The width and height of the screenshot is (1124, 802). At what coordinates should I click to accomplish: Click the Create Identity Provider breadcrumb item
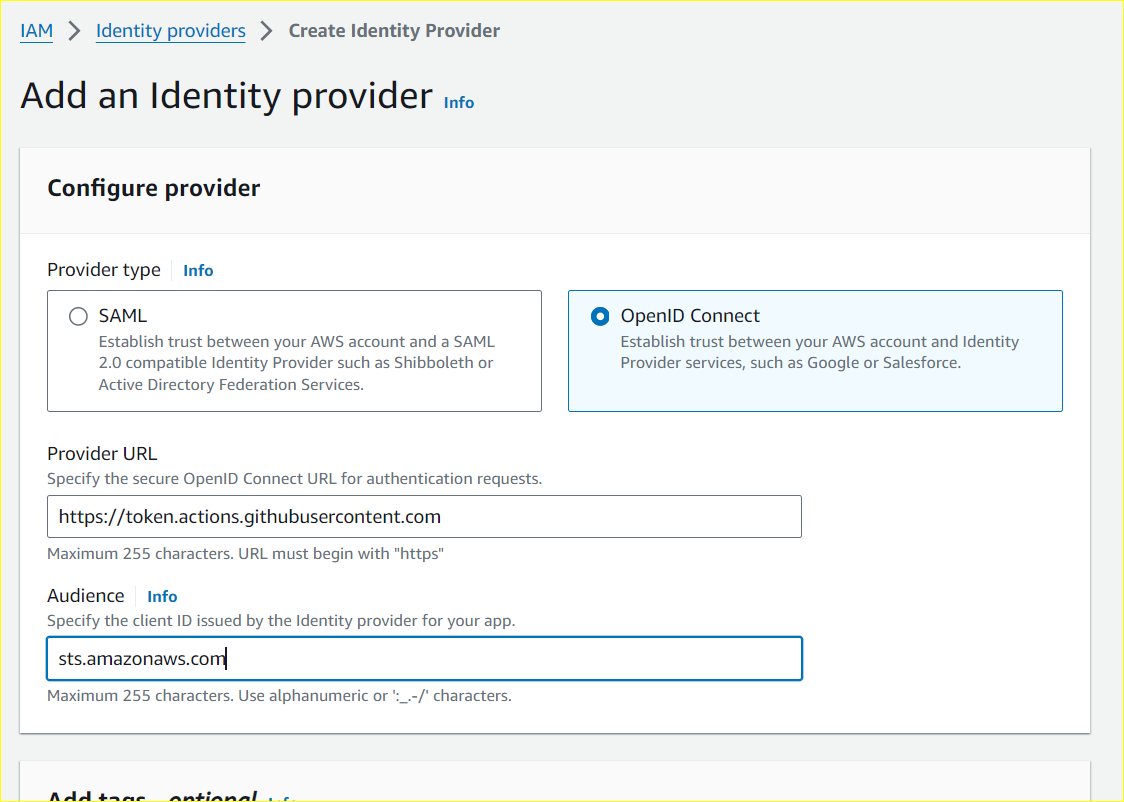pyautogui.click(x=394, y=30)
